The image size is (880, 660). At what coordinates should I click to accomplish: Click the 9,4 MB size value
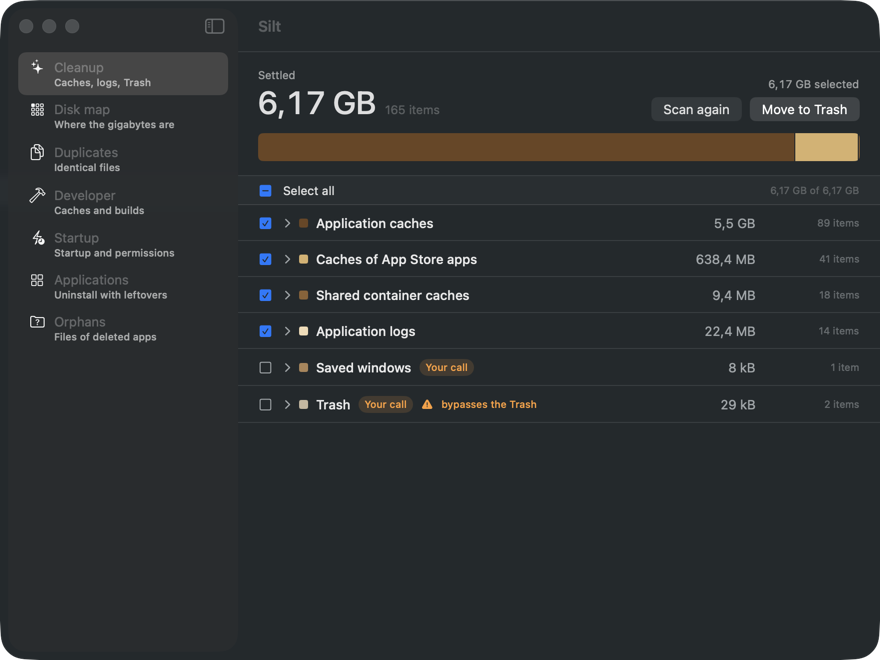[734, 295]
